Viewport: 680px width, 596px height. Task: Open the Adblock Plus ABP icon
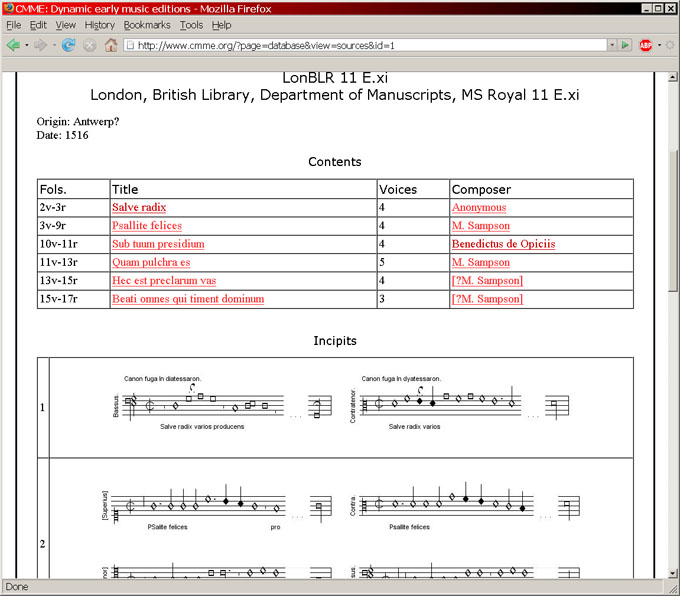645,45
